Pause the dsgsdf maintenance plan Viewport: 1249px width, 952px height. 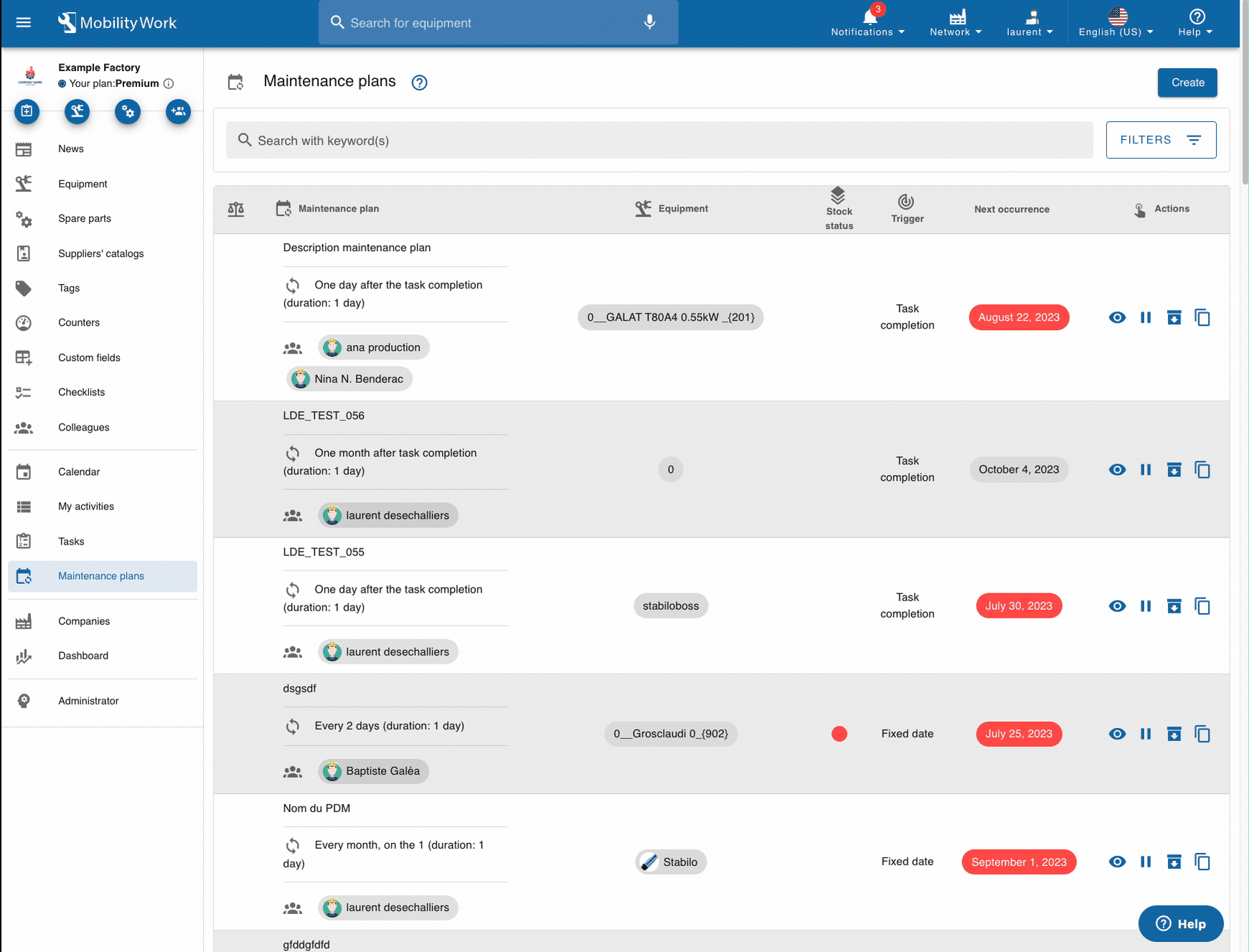tap(1146, 734)
